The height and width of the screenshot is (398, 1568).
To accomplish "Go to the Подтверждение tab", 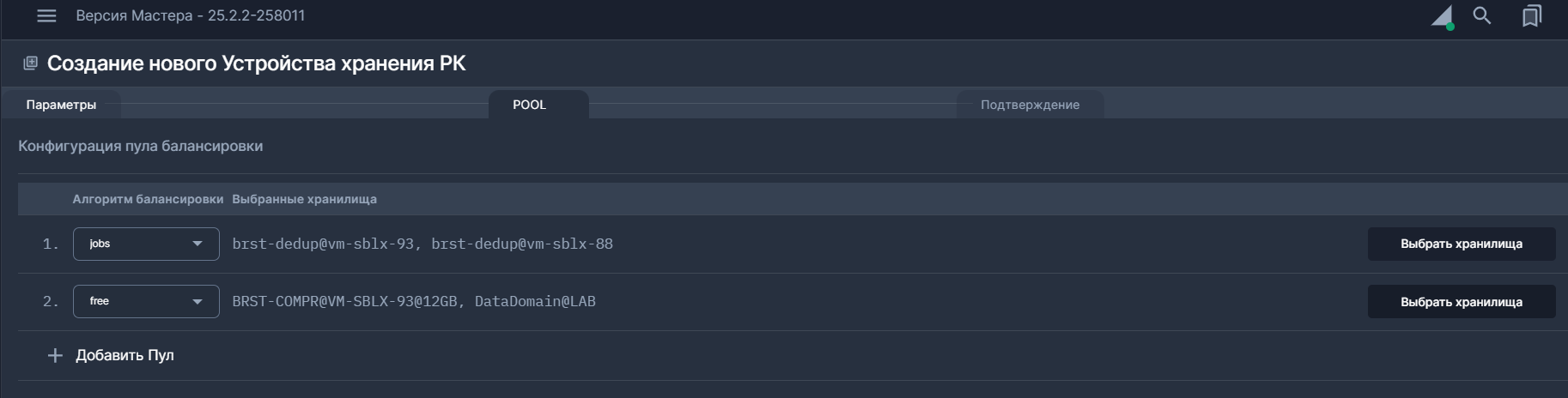I will 1030,105.
